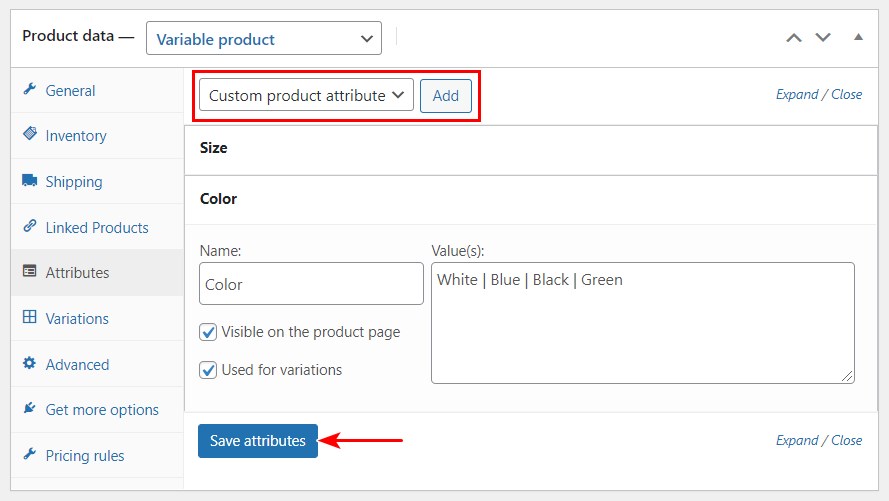Toggle Used for variations checkbox
The height and width of the screenshot is (501, 889).
(208, 370)
